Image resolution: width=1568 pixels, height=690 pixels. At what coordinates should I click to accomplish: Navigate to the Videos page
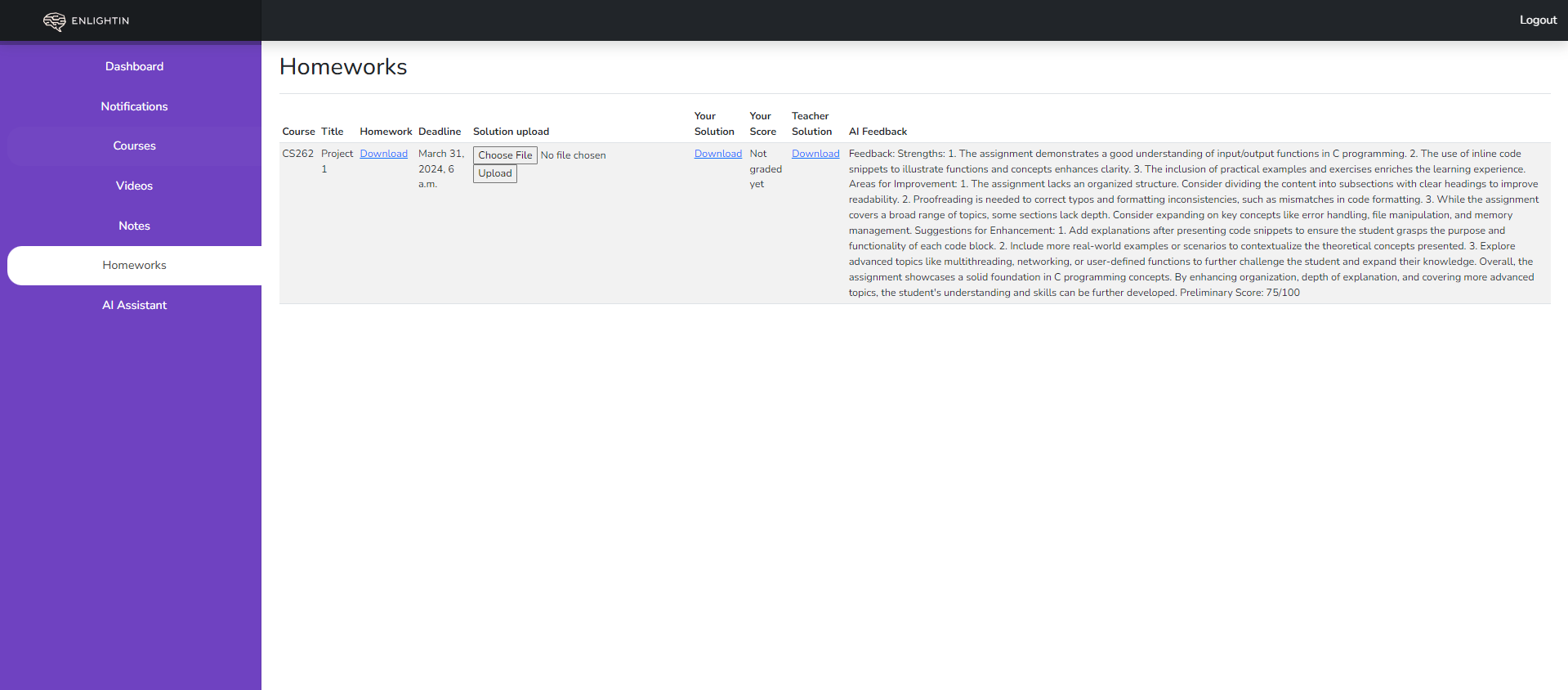[134, 186]
